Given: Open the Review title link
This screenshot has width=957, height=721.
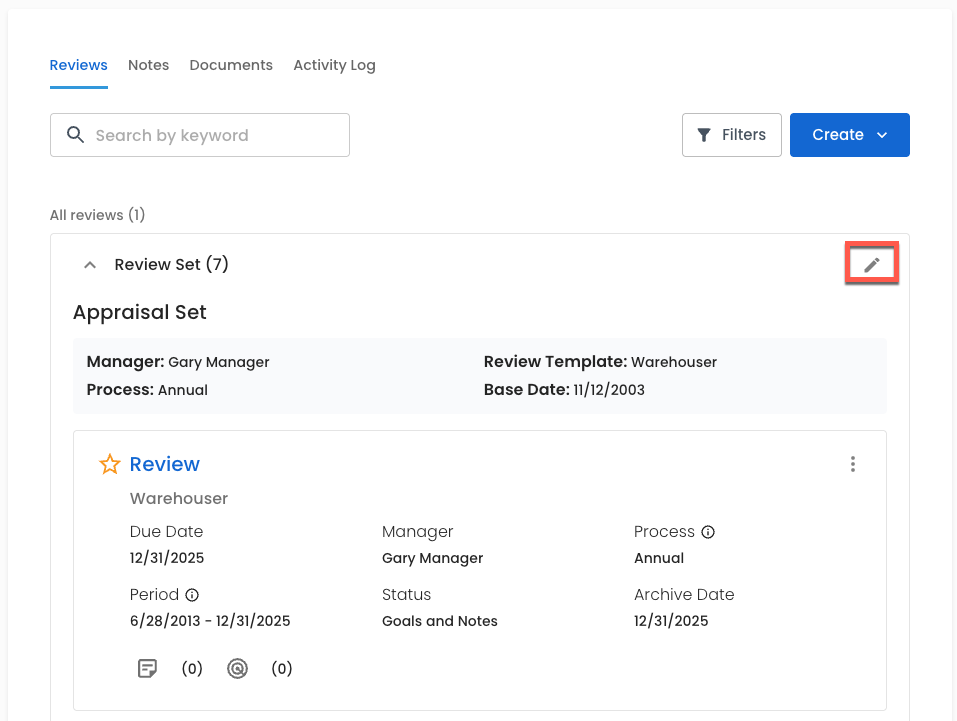Looking at the screenshot, I should [165, 464].
